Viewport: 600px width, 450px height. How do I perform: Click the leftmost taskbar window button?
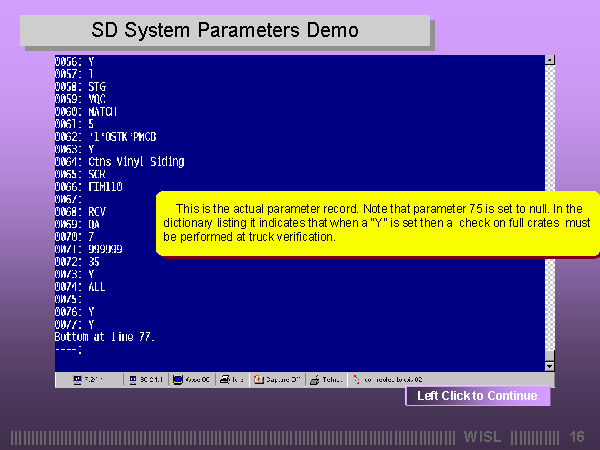97,380
